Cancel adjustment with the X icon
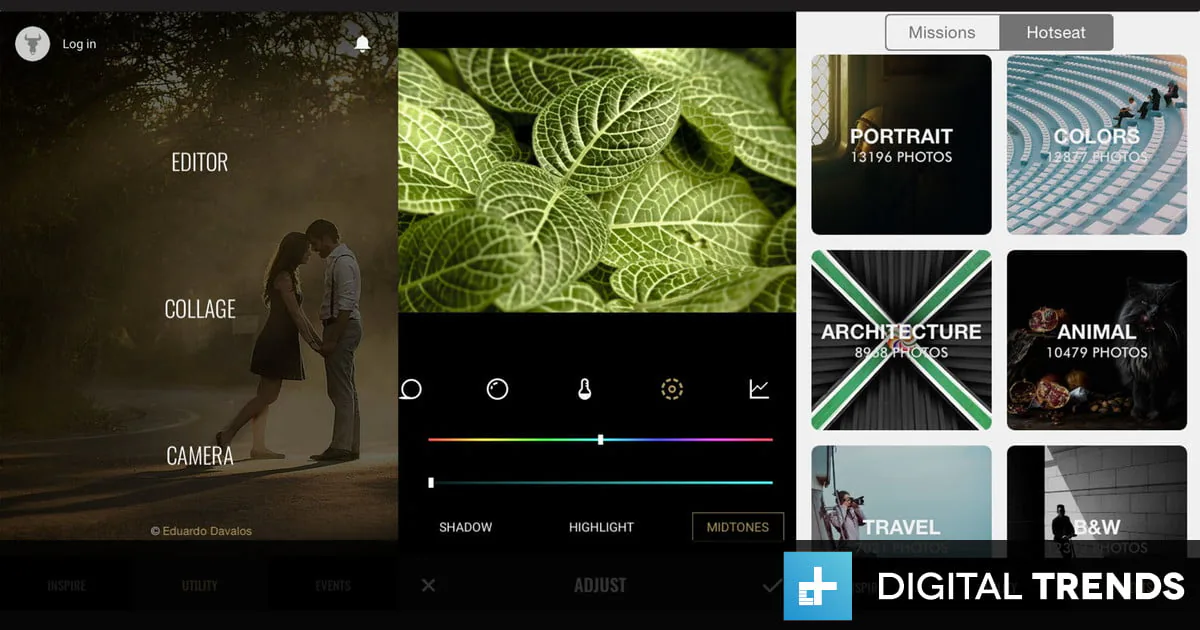The image size is (1200, 630). 428,585
